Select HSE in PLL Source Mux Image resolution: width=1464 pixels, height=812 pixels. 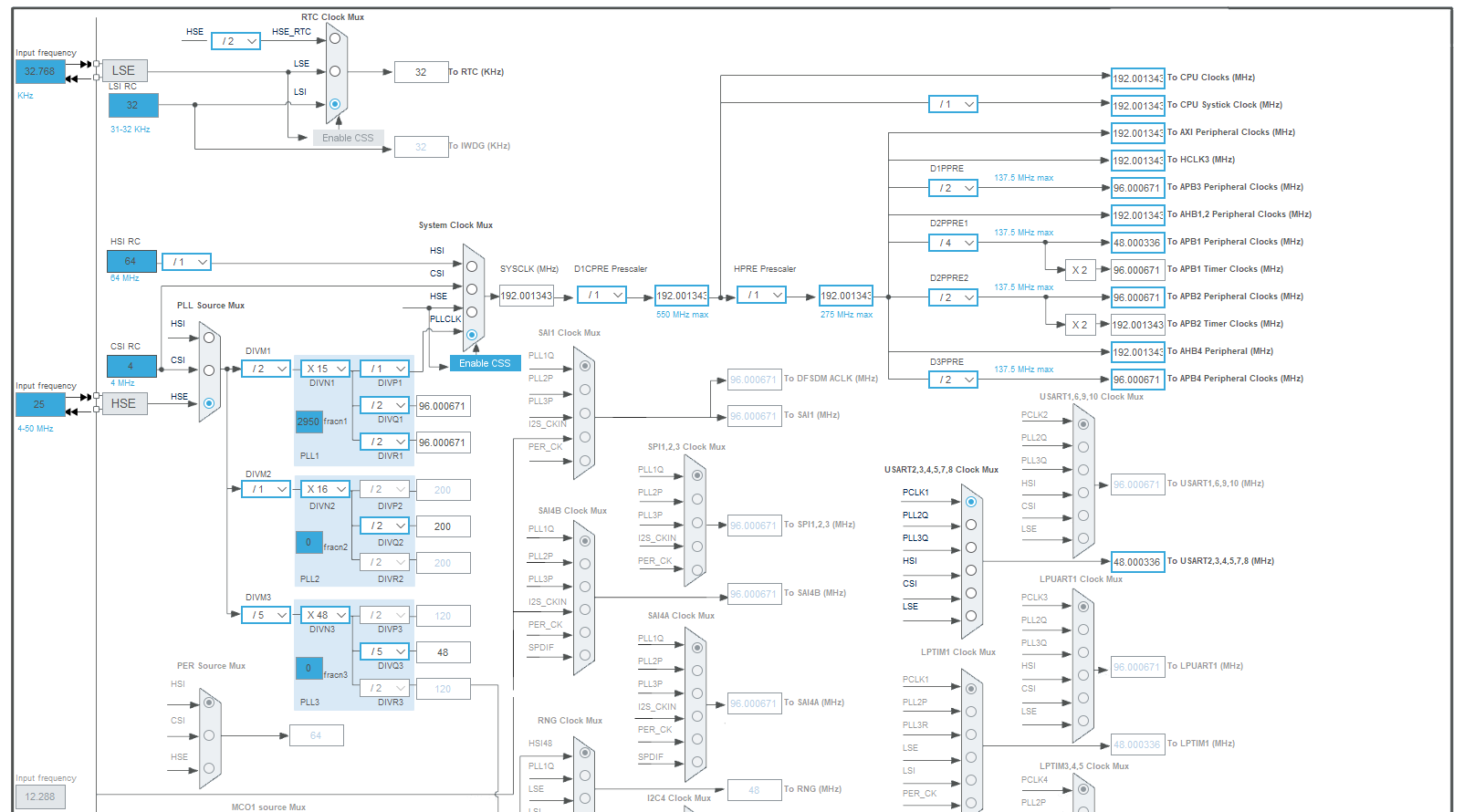209,403
